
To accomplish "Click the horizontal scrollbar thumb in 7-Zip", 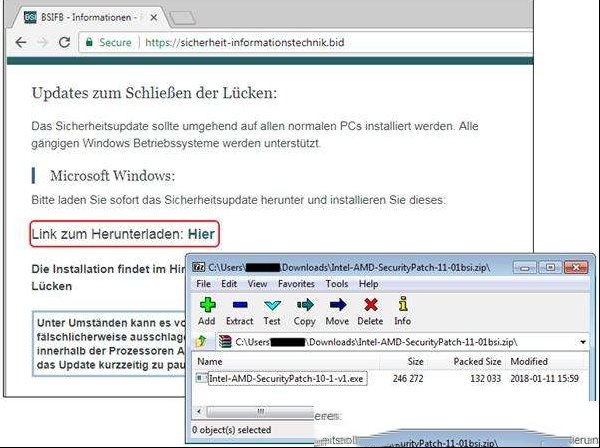I will point(260,412).
